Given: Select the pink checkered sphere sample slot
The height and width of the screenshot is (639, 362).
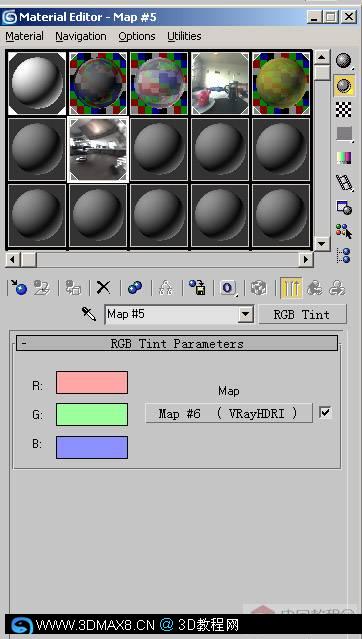Looking at the screenshot, I should pos(159,83).
